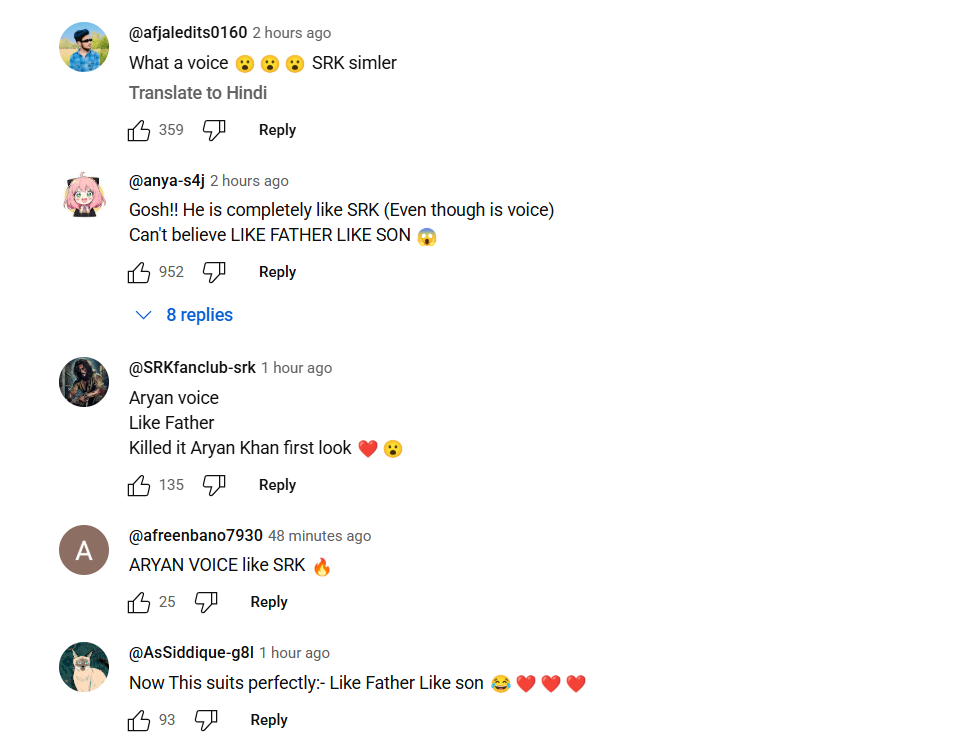Image resolution: width=957 pixels, height=741 pixels.
Task: Like the comment by @afjaledits0160
Action: point(139,130)
